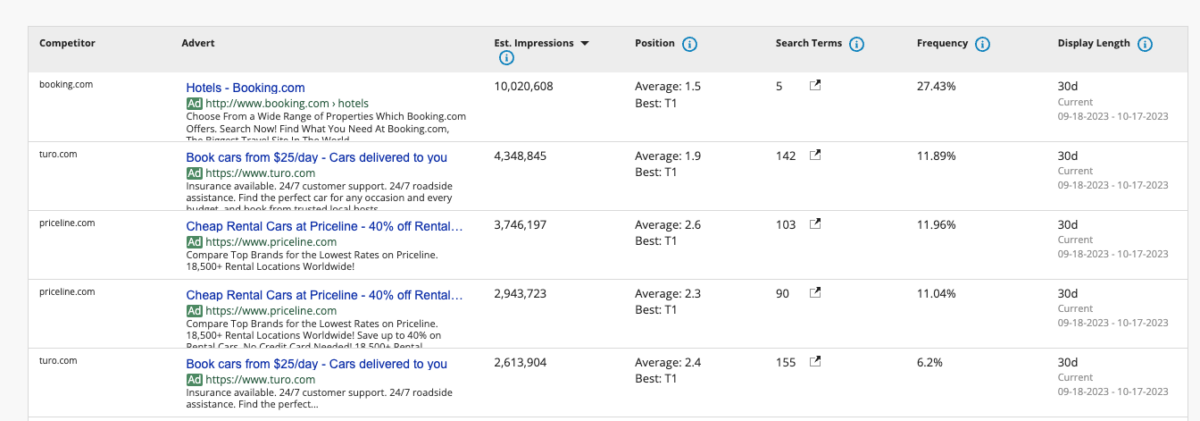Click the 10,020,608 impressions value
The image size is (1200, 421).
524,87
